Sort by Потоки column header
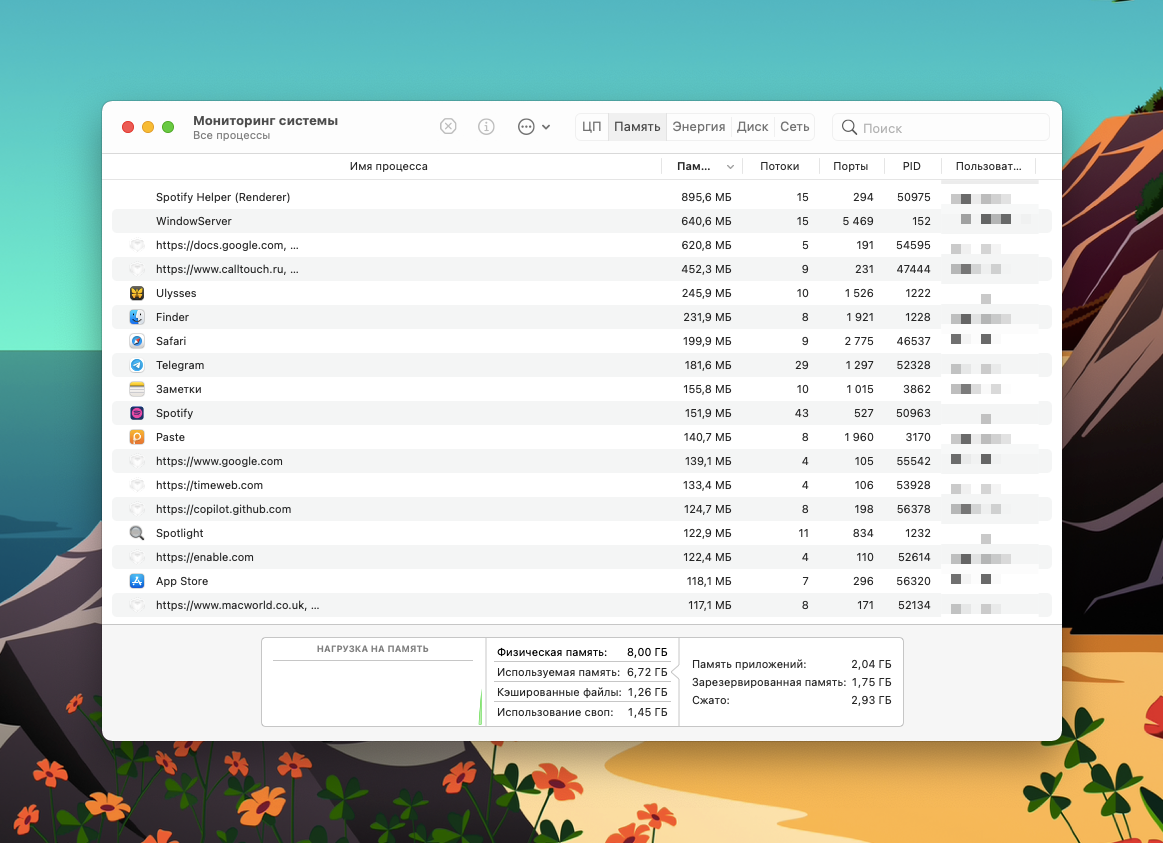Viewport: 1163px width, 843px height. point(780,166)
